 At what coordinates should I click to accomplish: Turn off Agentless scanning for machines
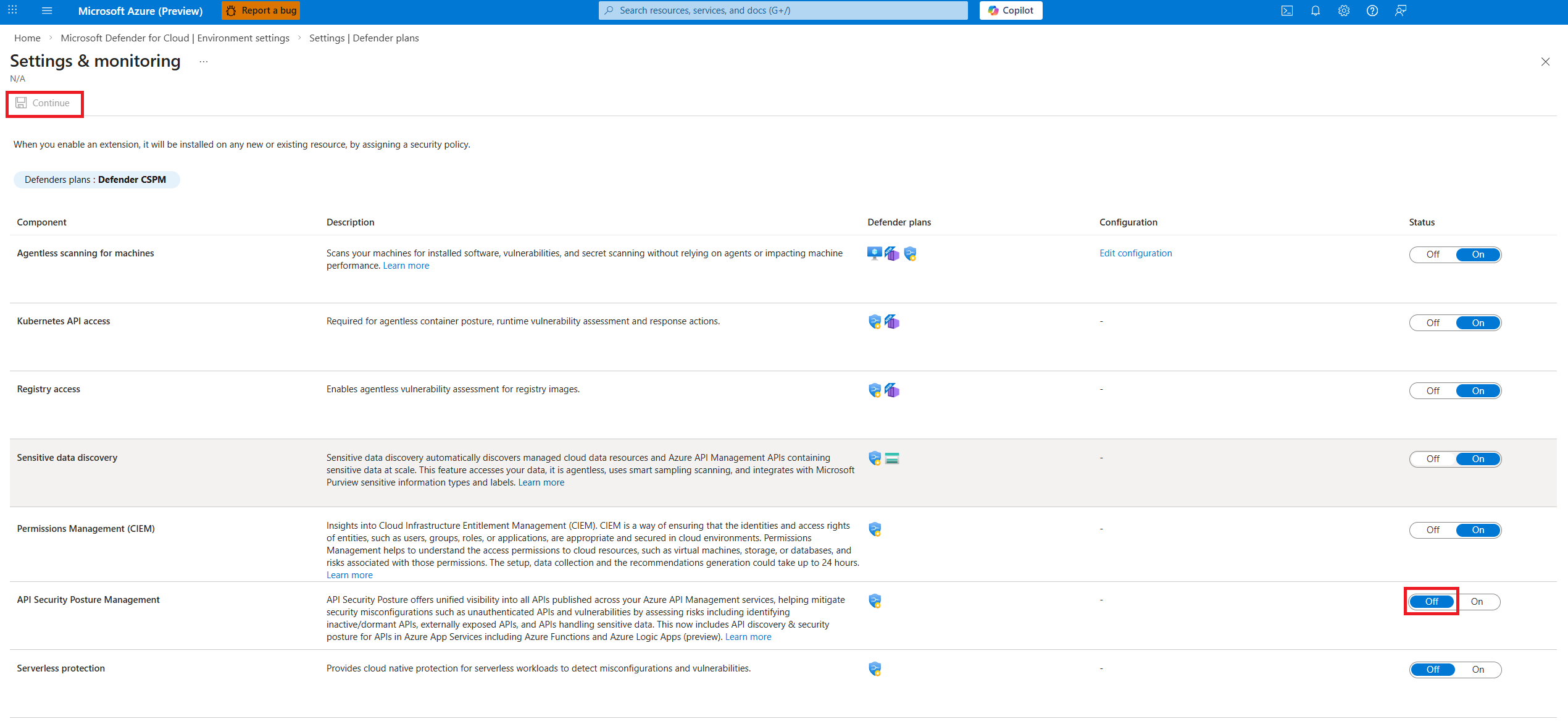point(1433,255)
